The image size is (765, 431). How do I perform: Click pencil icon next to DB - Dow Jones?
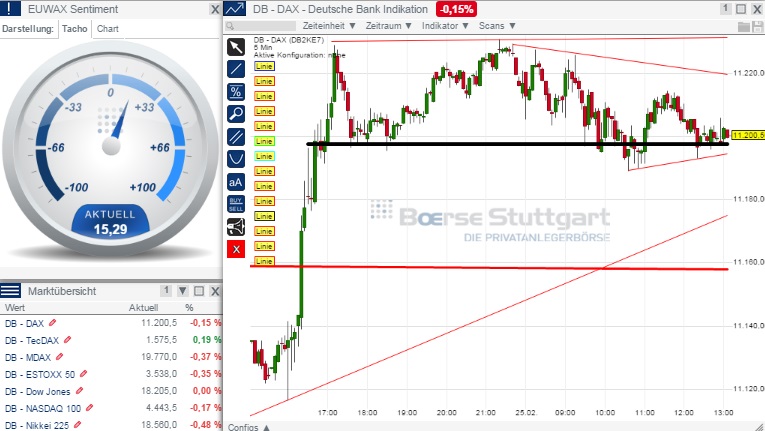click(x=79, y=391)
